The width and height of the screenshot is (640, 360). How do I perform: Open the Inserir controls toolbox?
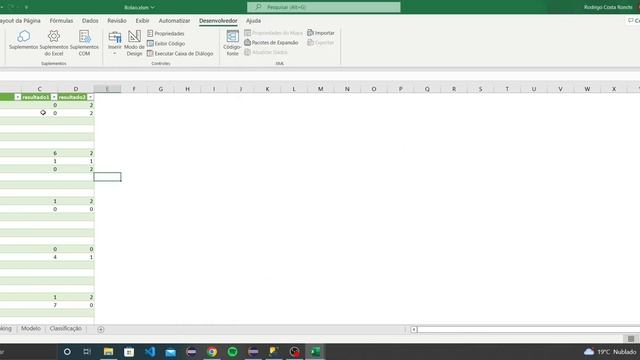(x=115, y=42)
